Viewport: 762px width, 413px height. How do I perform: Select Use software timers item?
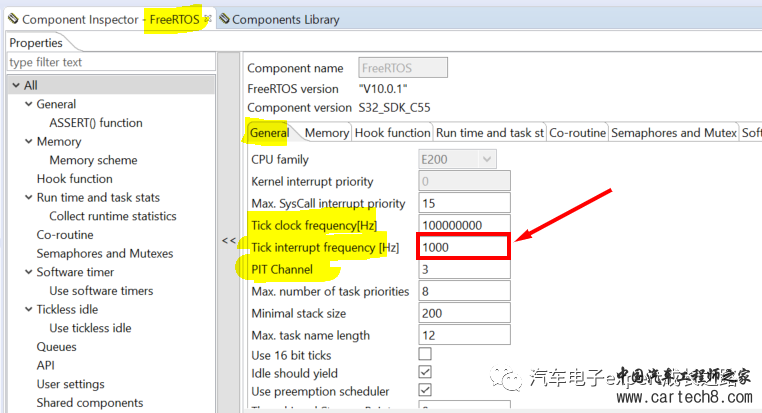pos(101,291)
